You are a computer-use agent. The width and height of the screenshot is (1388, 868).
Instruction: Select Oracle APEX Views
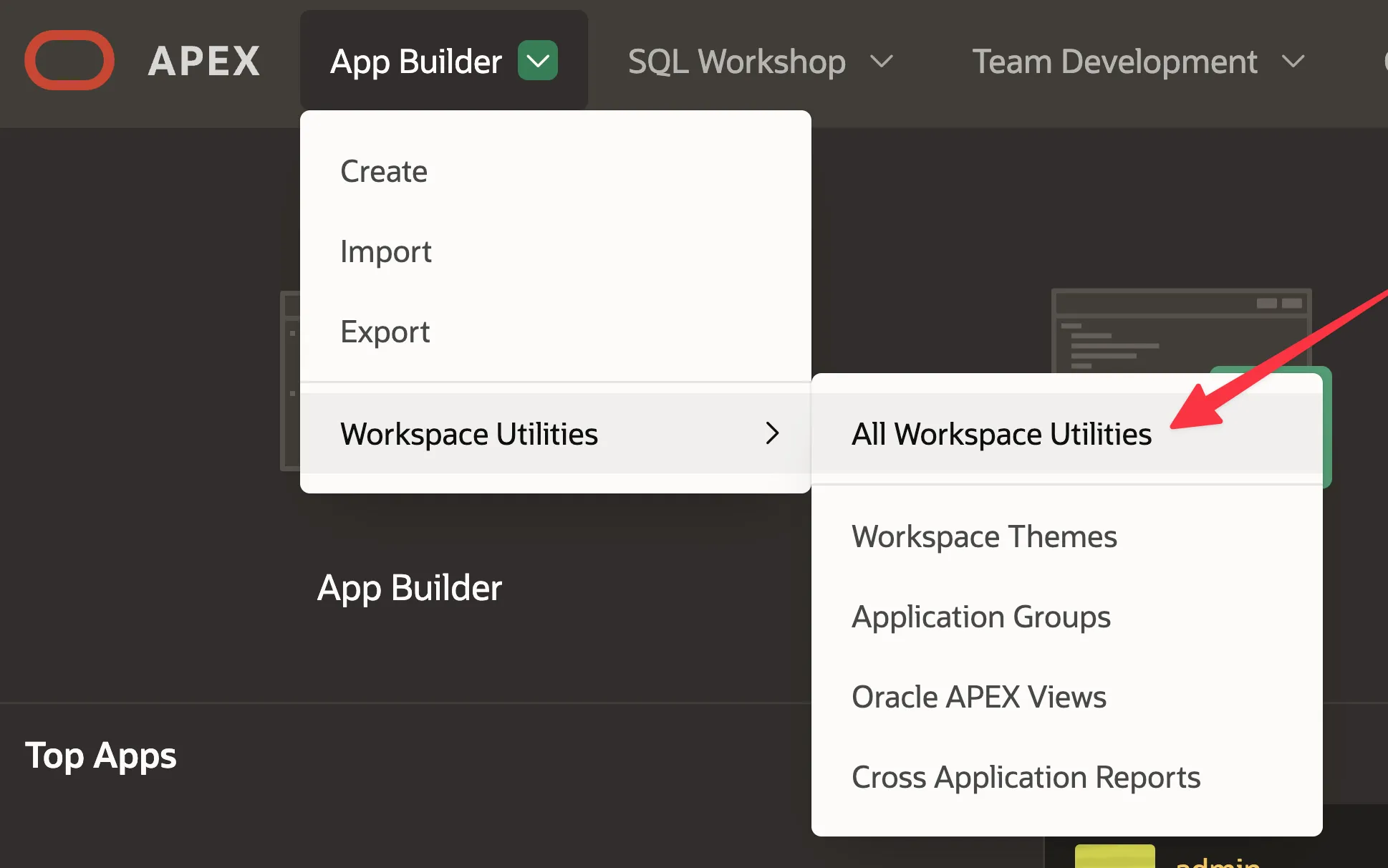coord(978,698)
